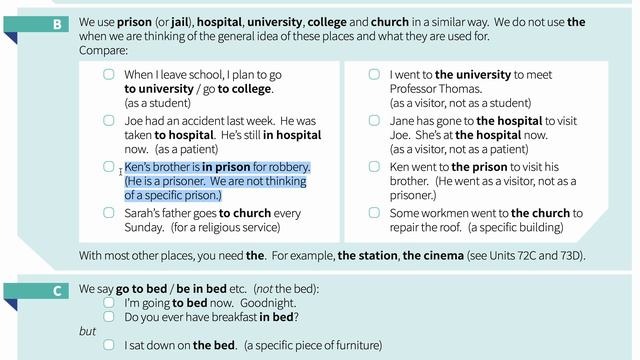Viewport: 640px width, 360px height.
Task: Tick the checkbox beside 'I'm going to bed now'
Action: tap(109, 302)
